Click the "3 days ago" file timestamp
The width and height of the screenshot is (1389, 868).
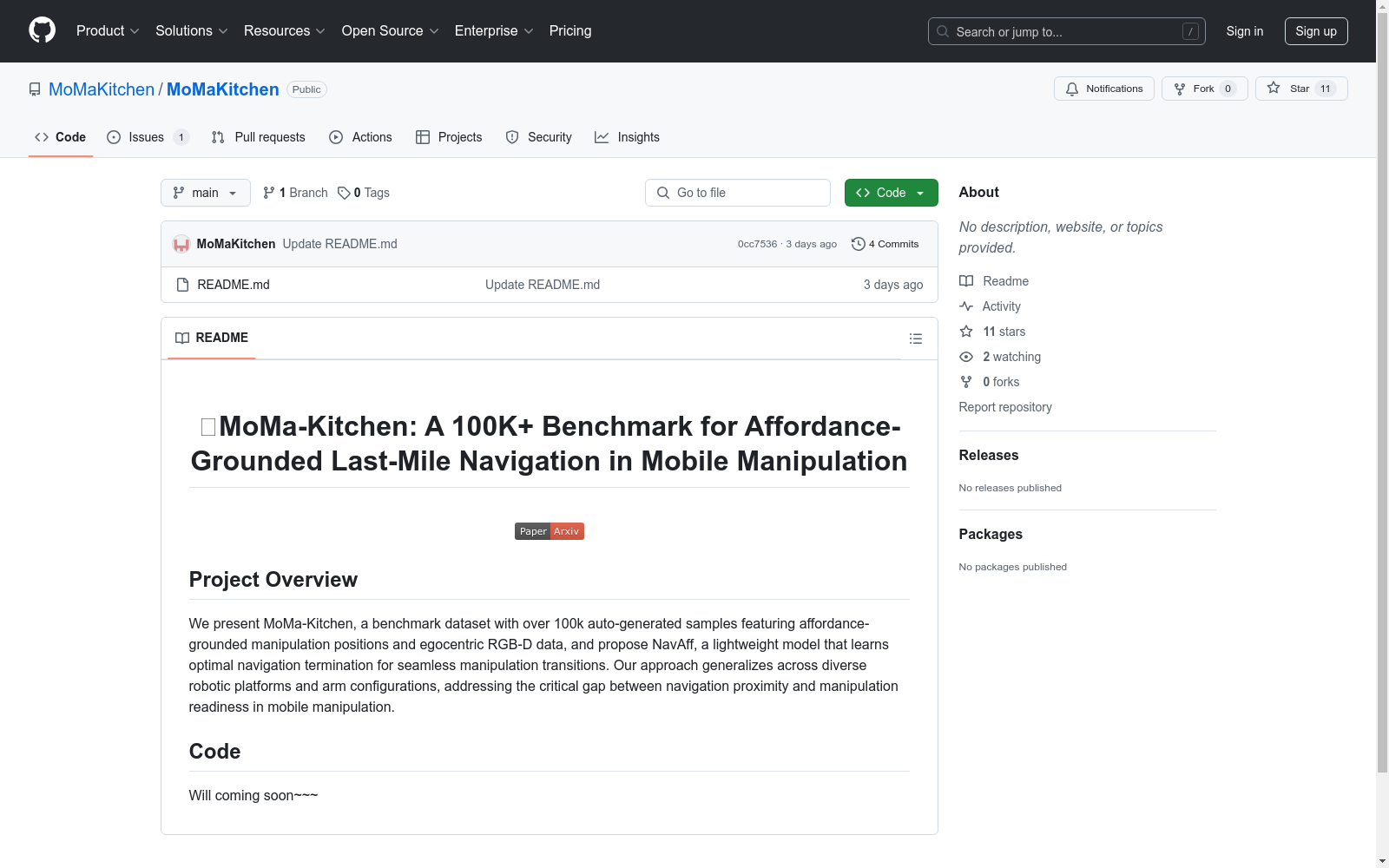pyautogui.click(x=893, y=285)
